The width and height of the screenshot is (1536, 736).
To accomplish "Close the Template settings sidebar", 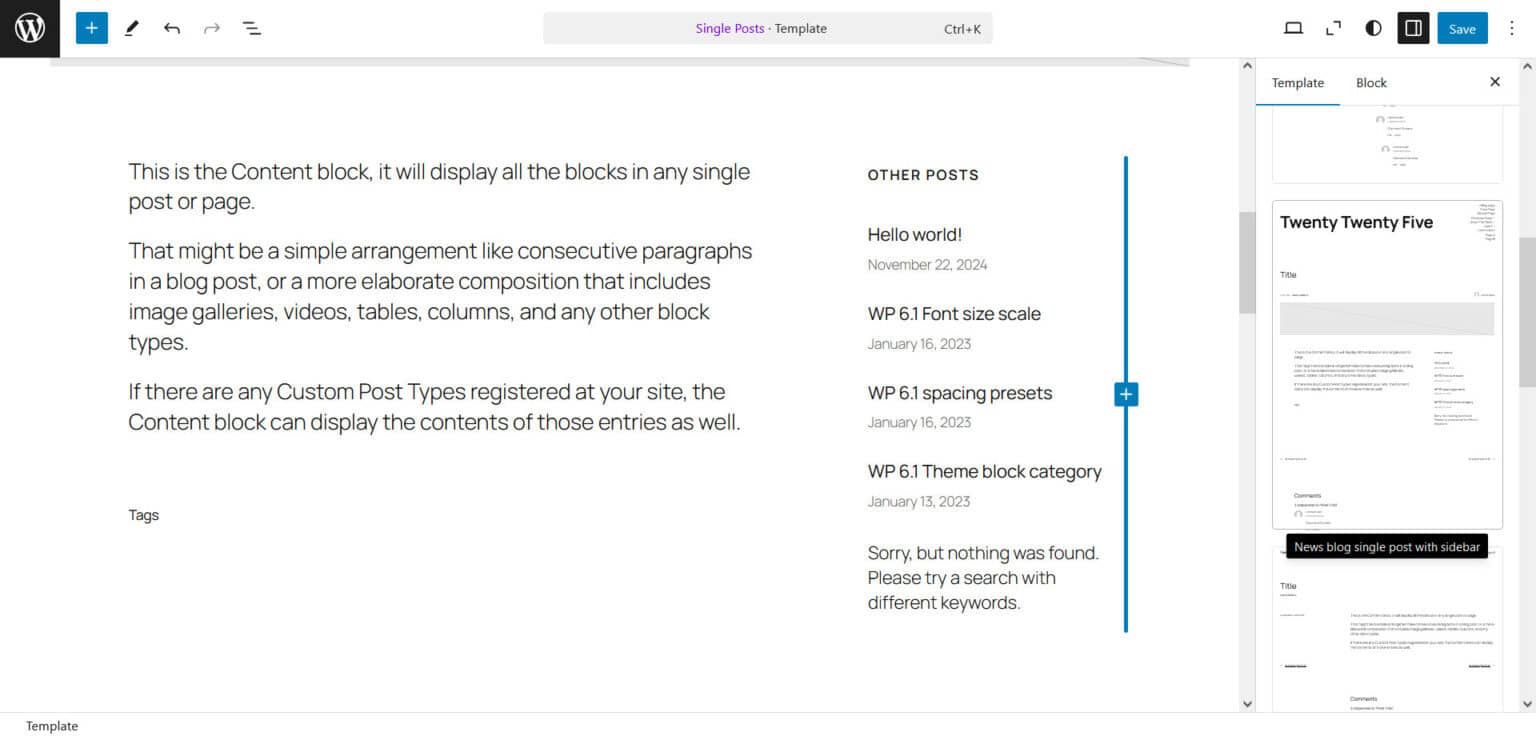I will pos(1495,81).
